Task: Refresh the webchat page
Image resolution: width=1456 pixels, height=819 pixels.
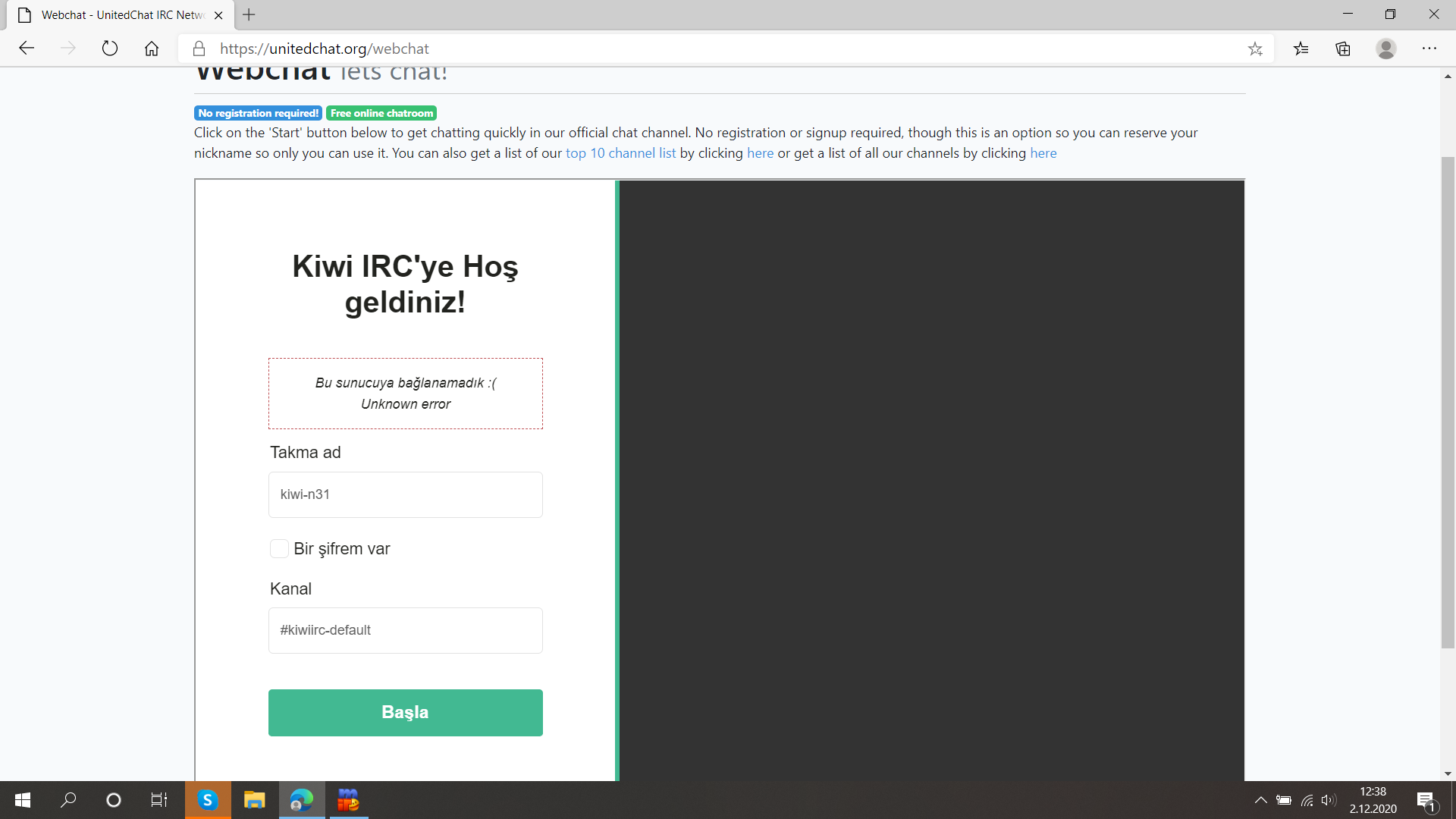Action: point(110,49)
